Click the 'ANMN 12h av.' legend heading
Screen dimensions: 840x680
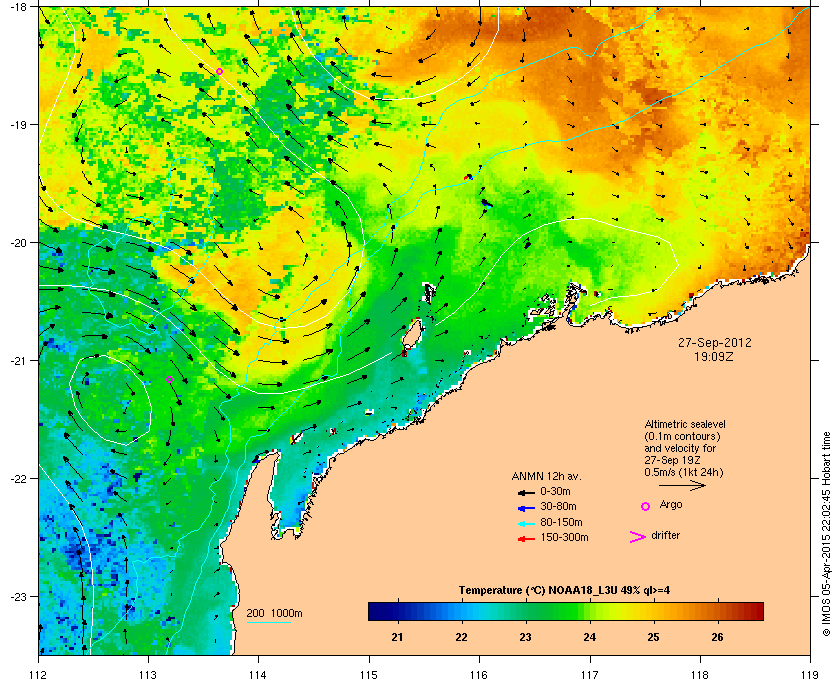point(546,476)
